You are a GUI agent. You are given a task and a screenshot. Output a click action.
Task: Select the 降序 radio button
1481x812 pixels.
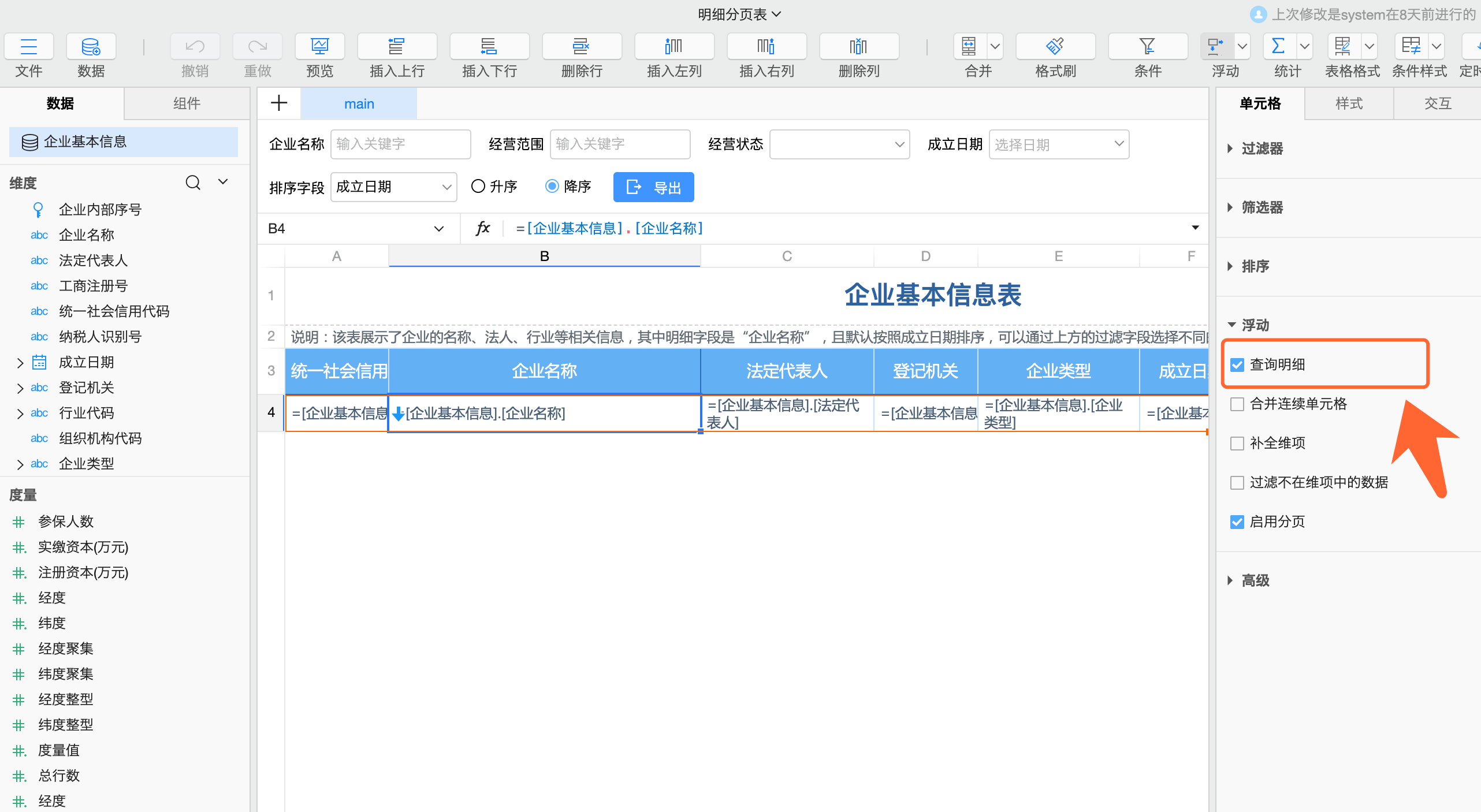click(x=552, y=187)
